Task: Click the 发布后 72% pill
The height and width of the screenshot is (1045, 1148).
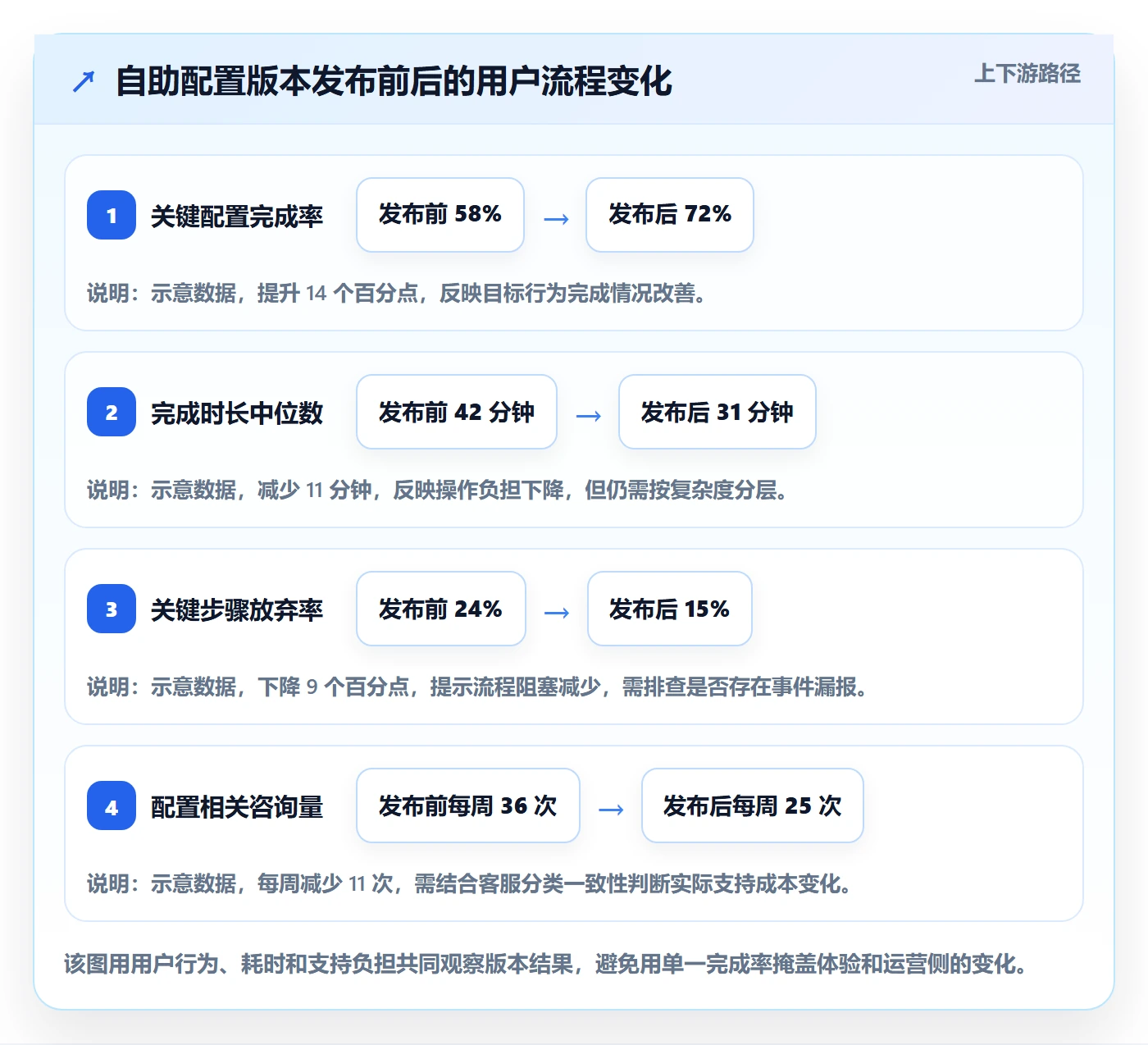Action: [670, 215]
